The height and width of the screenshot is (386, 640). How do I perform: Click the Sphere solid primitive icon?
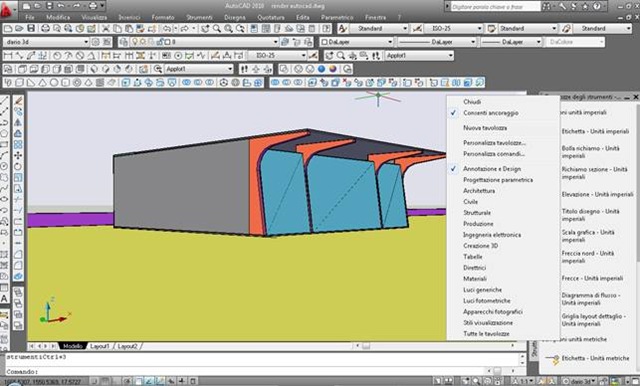[53, 82]
